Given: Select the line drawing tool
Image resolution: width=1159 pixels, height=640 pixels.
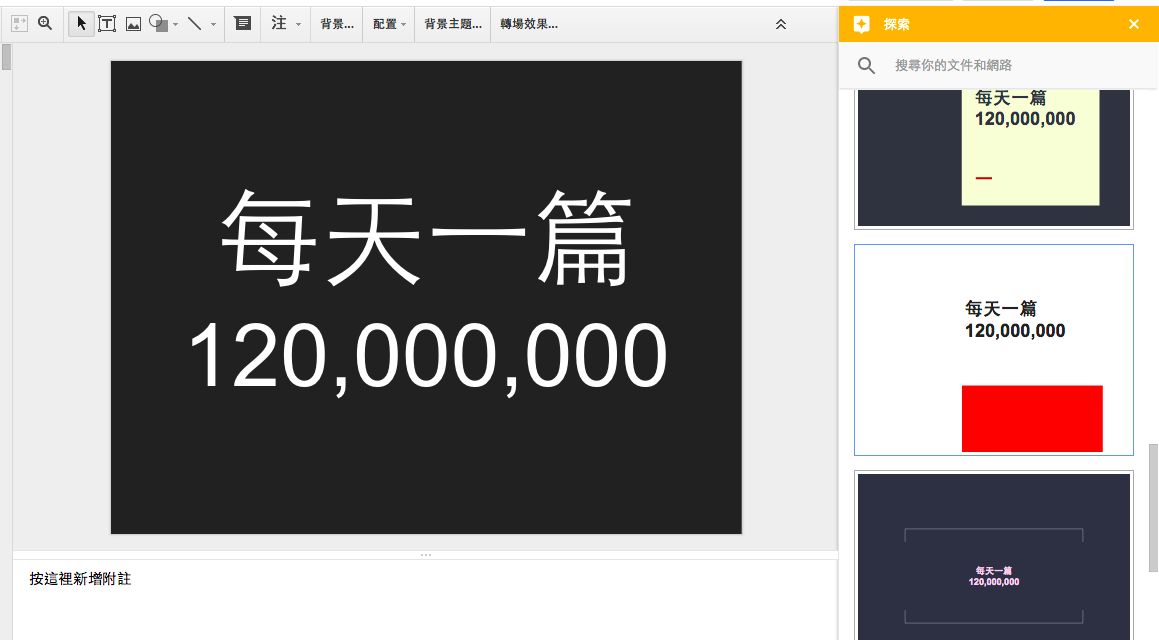Looking at the screenshot, I should pyautogui.click(x=195, y=24).
